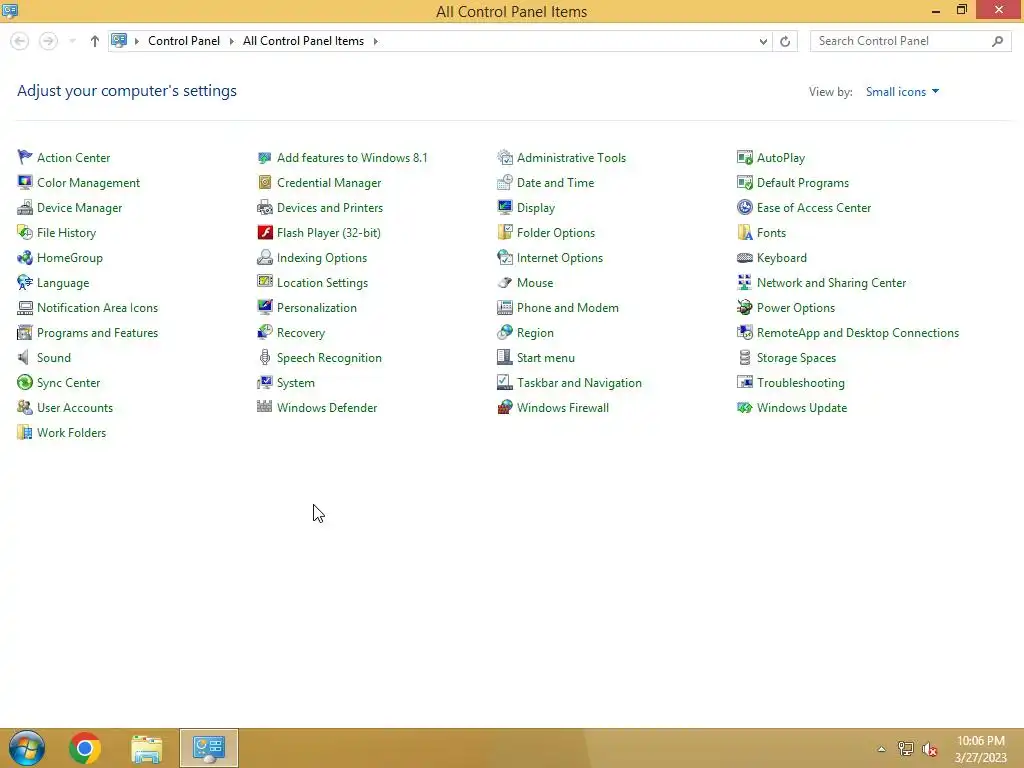Click the Back navigation arrow
Image resolution: width=1024 pixels, height=768 pixels.
[x=20, y=41]
